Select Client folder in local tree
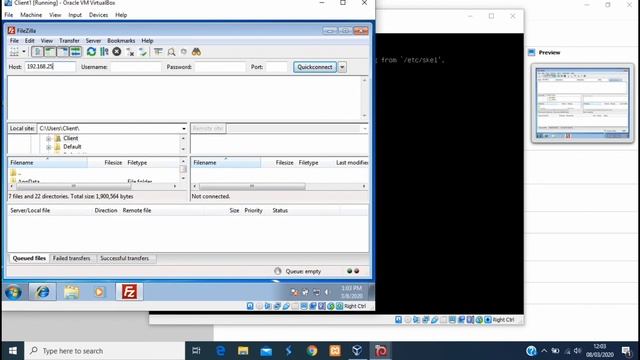640x360 pixels. 71,138
